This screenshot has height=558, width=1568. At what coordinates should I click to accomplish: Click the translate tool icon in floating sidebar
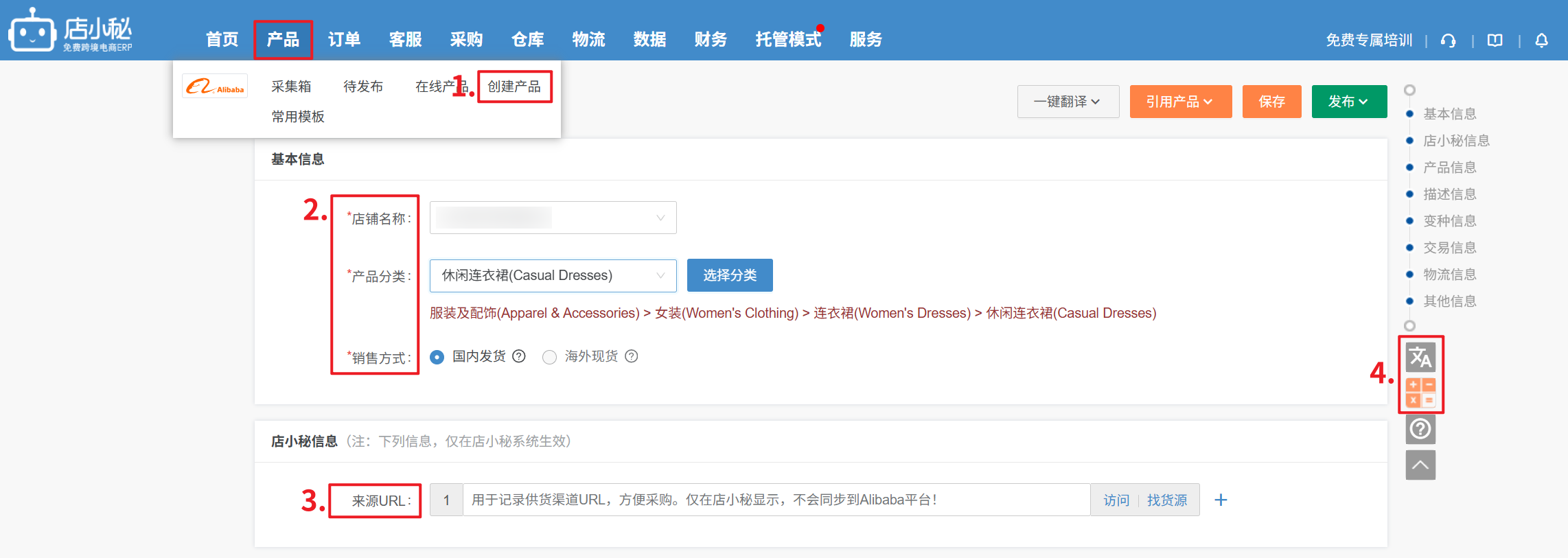tap(1420, 357)
